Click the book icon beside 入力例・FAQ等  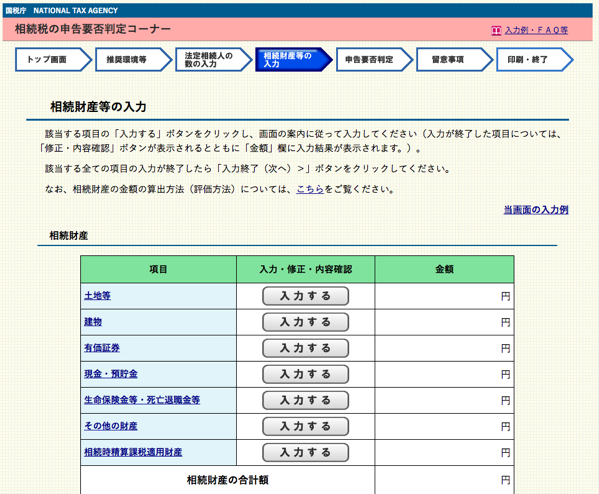pos(496,31)
